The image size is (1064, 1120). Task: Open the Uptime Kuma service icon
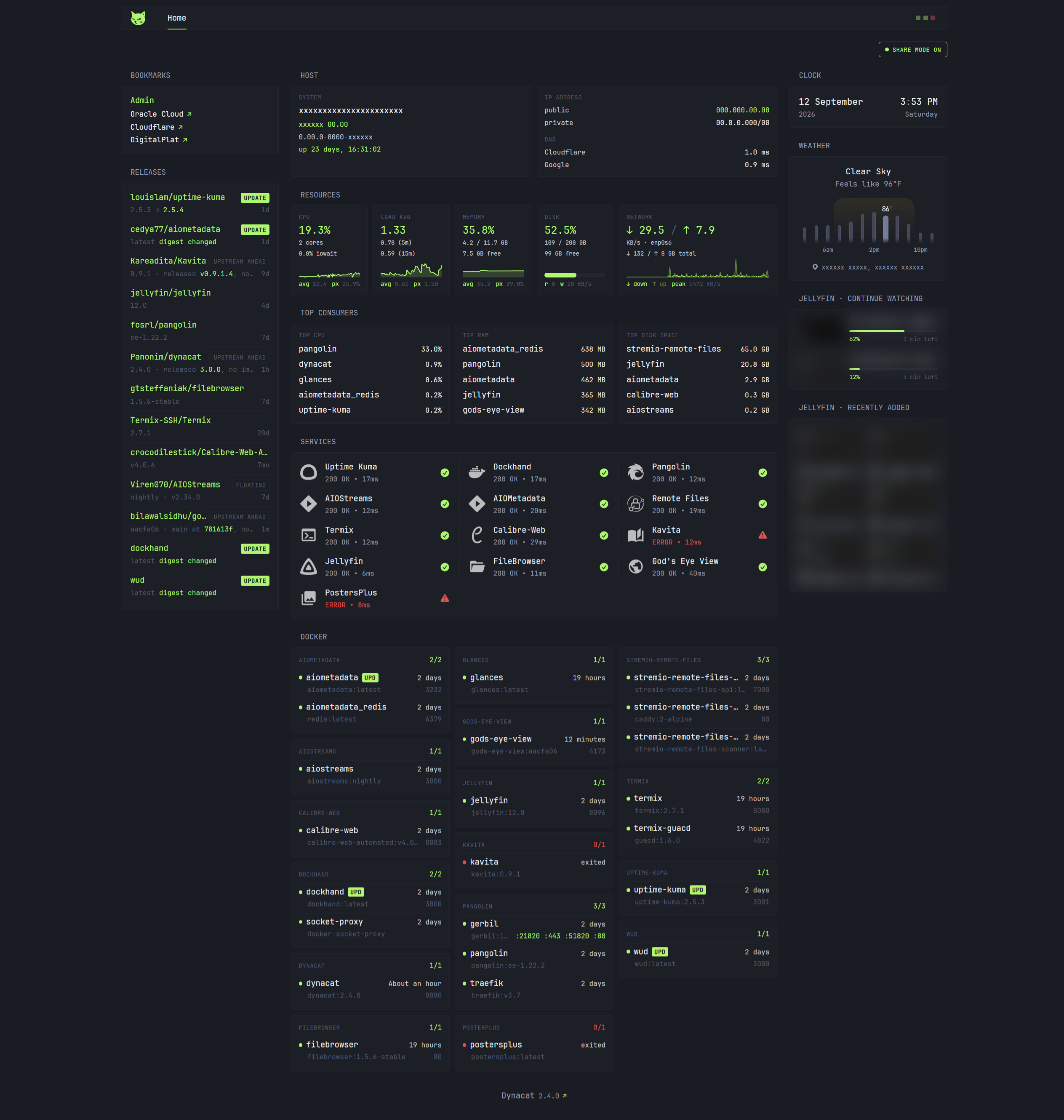pyautogui.click(x=309, y=472)
